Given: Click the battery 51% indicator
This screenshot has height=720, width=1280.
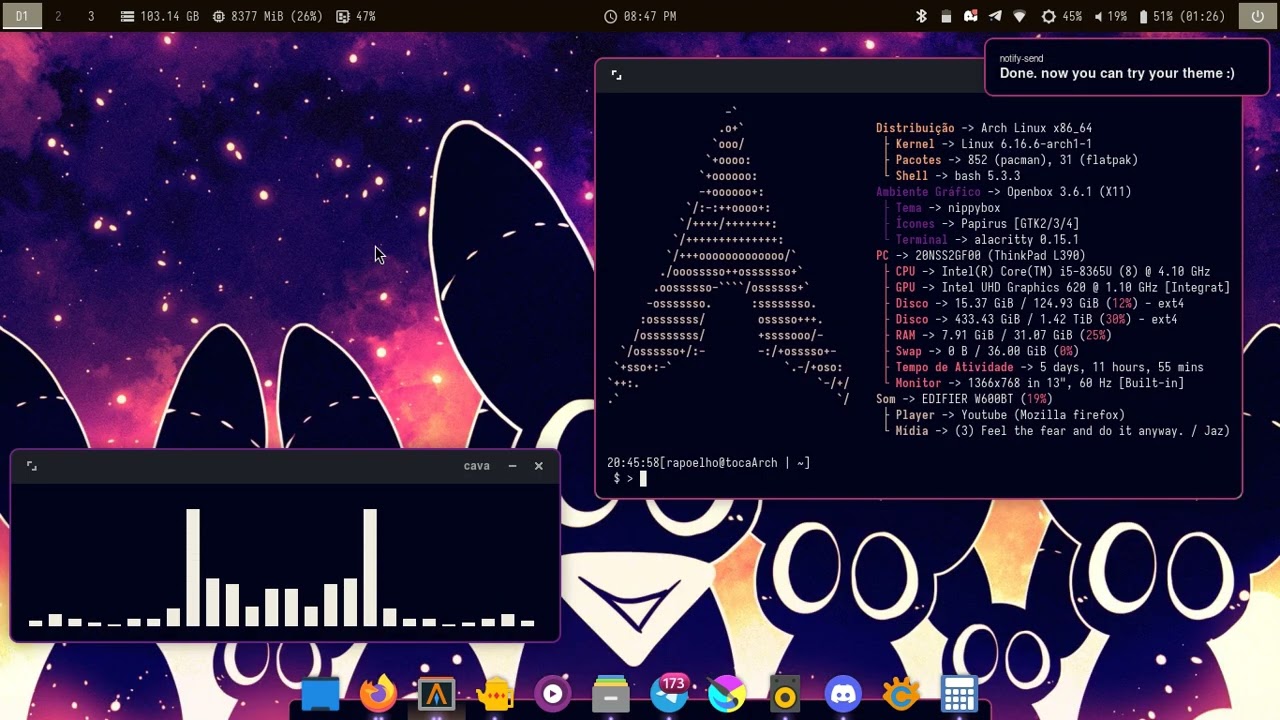Looking at the screenshot, I should (x=1182, y=16).
